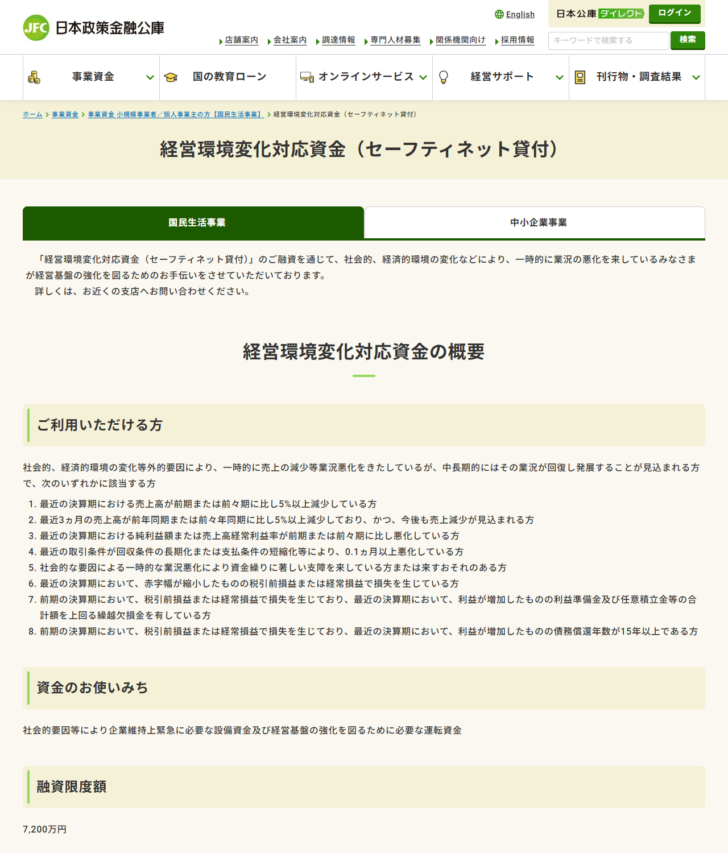The height and width of the screenshot is (853, 728).
Task: Click the graduation cap icon for 国の教育ローン
Action: pos(171,77)
